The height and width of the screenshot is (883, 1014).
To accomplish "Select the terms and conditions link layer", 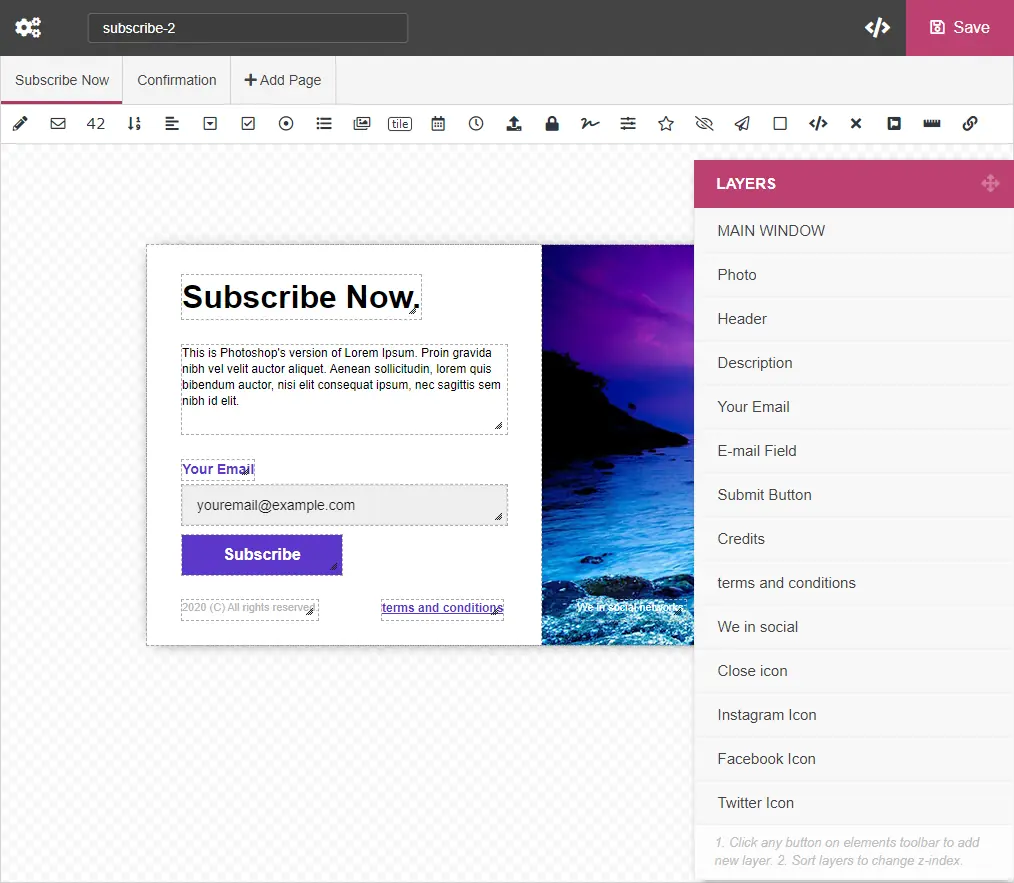I will click(786, 583).
